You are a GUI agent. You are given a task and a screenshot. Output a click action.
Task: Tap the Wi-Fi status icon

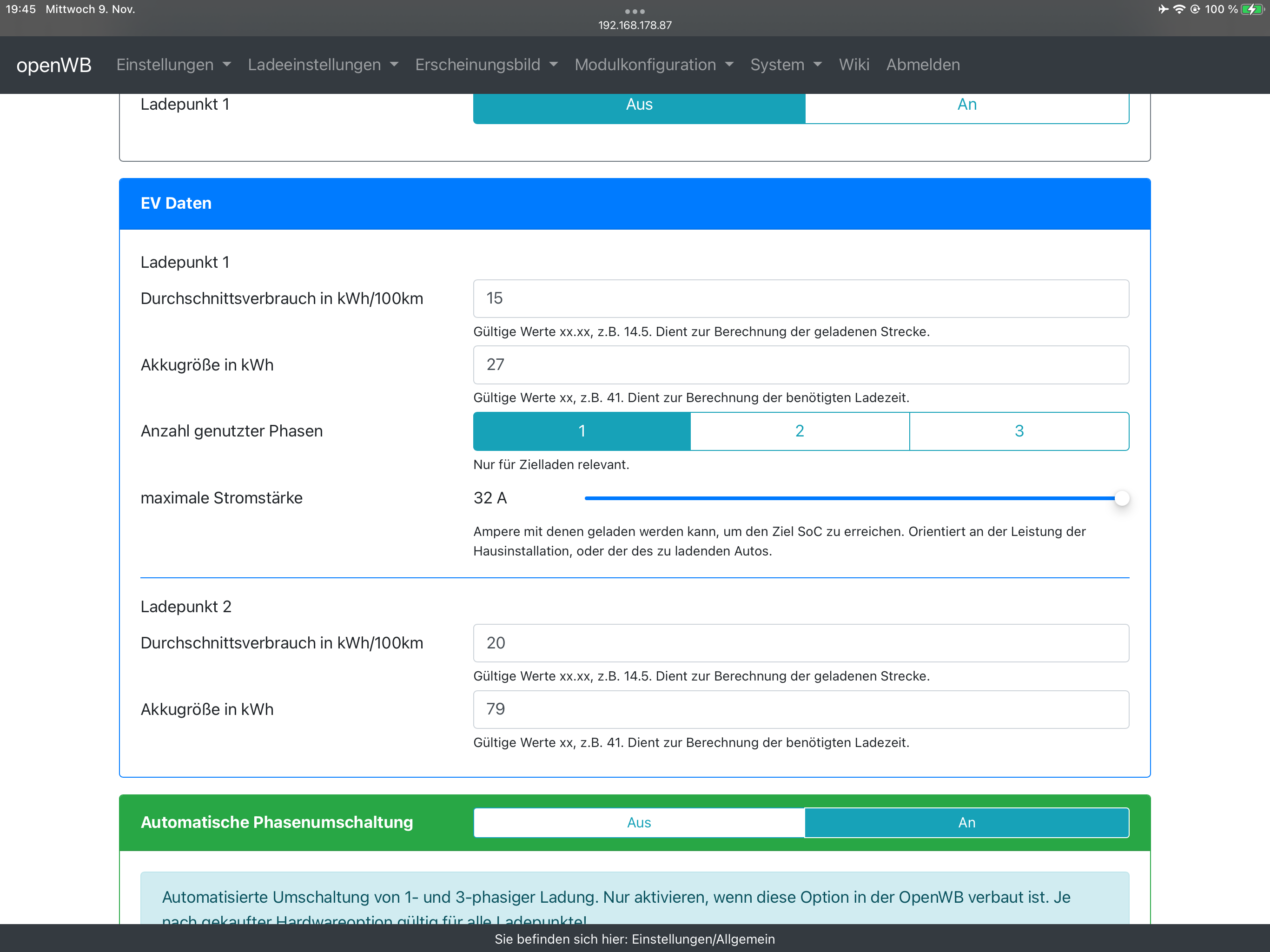(x=1179, y=9)
